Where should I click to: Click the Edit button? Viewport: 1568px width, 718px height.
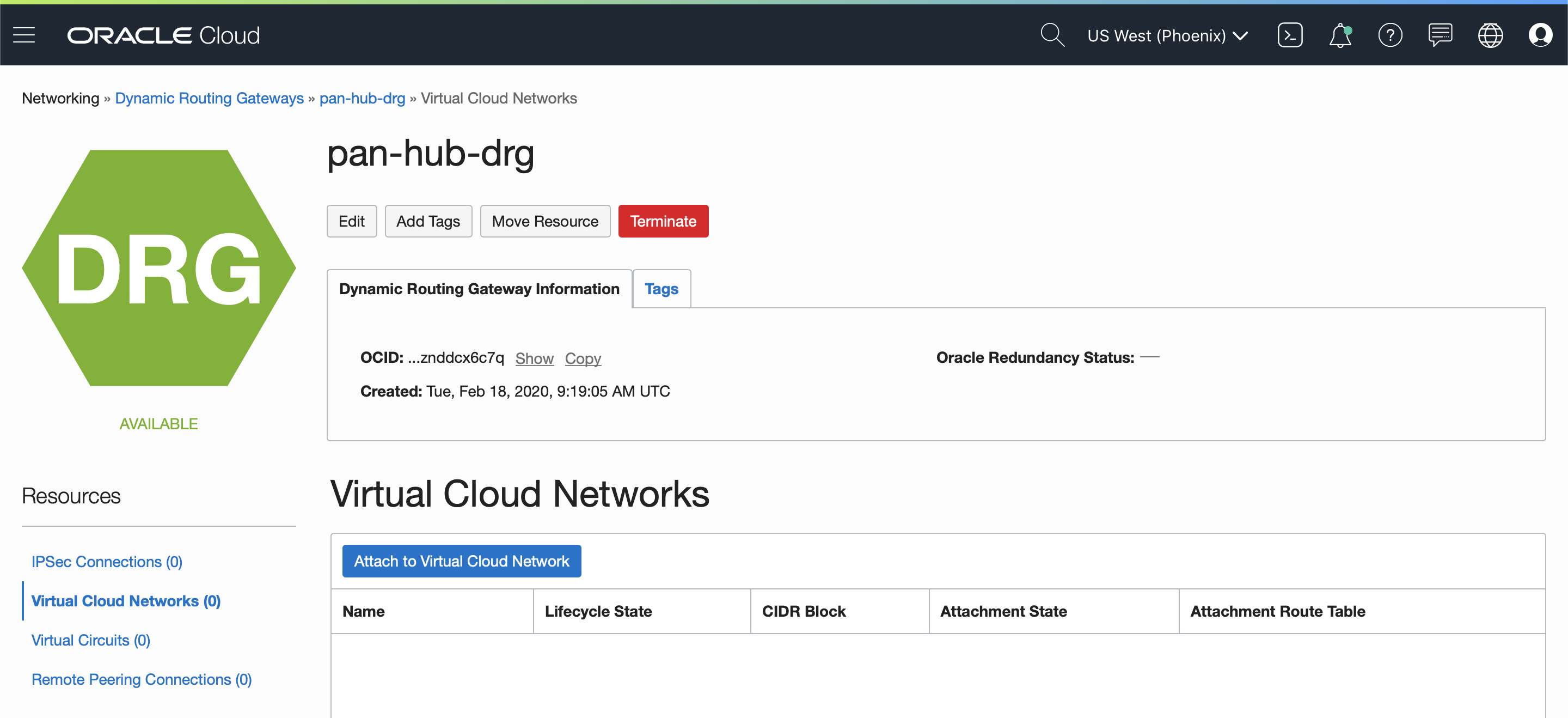point(351,221)
